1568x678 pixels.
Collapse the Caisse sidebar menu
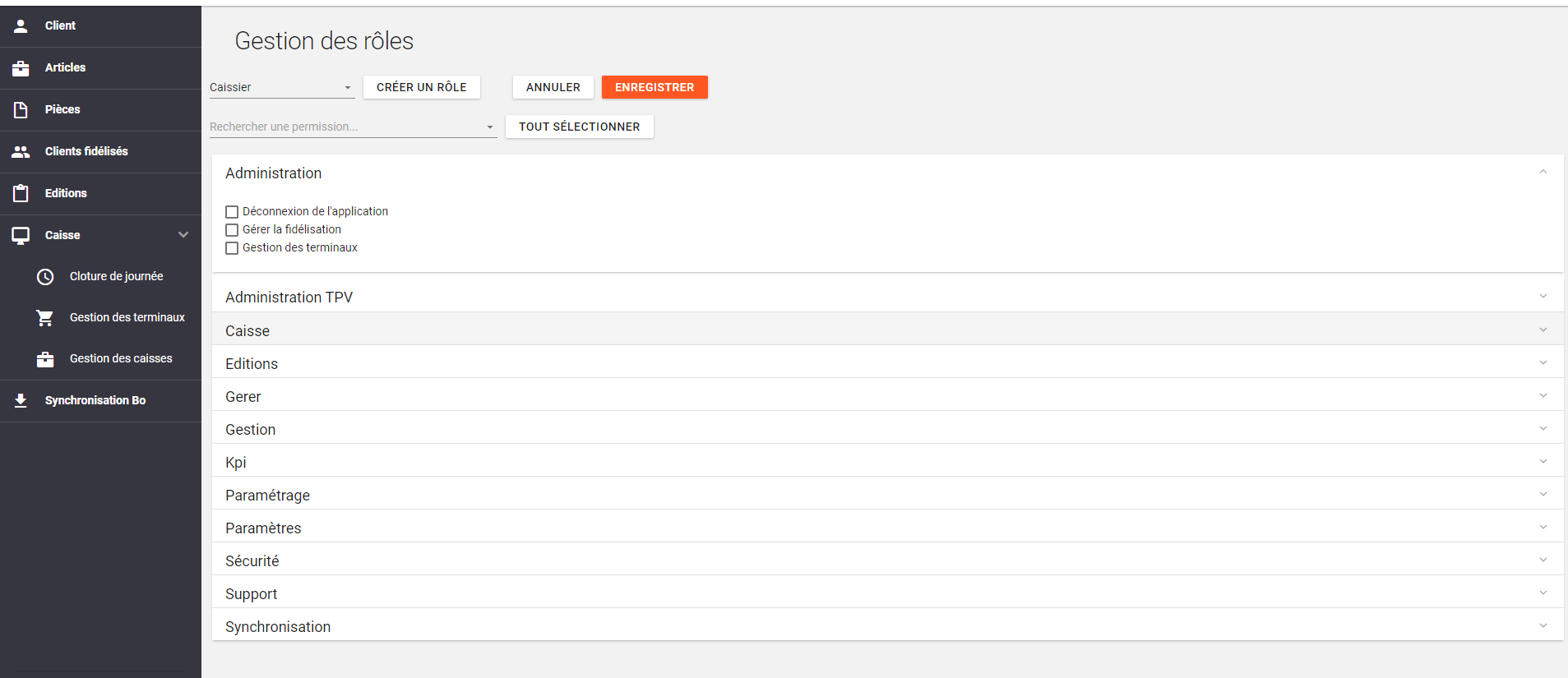coord(183,235)
